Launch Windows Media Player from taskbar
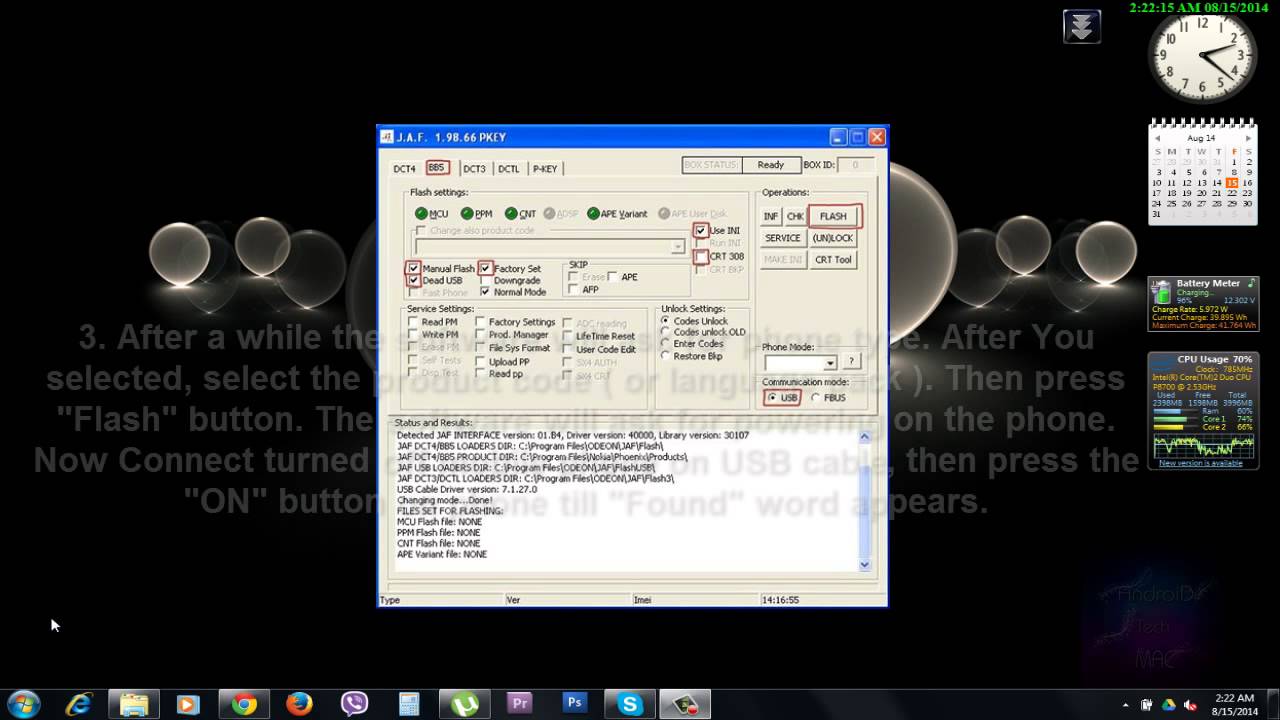1280x720 pixels. click(x=188, y=704)
